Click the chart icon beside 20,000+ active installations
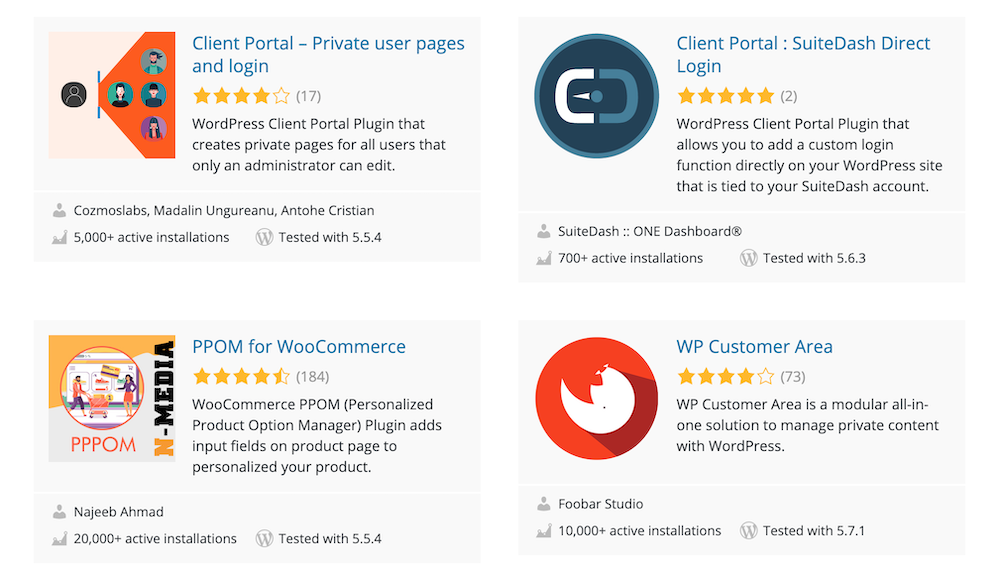Image resolution: width=1000 pixels, height=578 pixels. click(58, 538)
